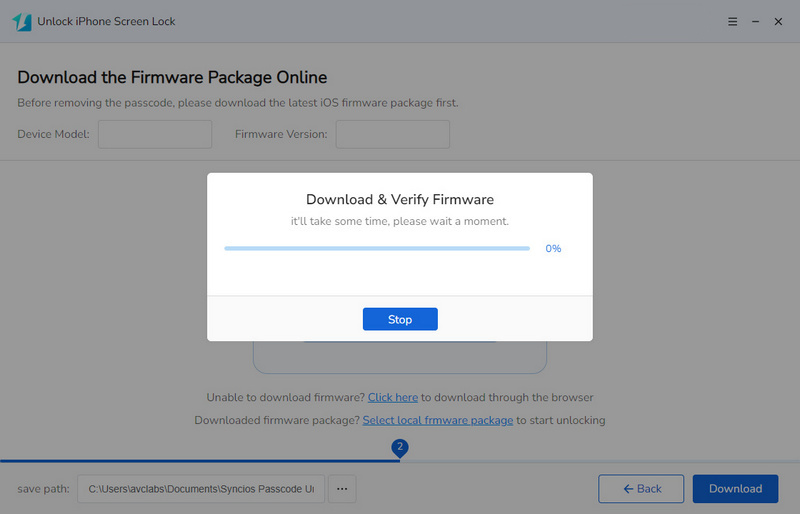Go Back to previous step
Screen dimensions: 800x514
[x=641, y=489]
